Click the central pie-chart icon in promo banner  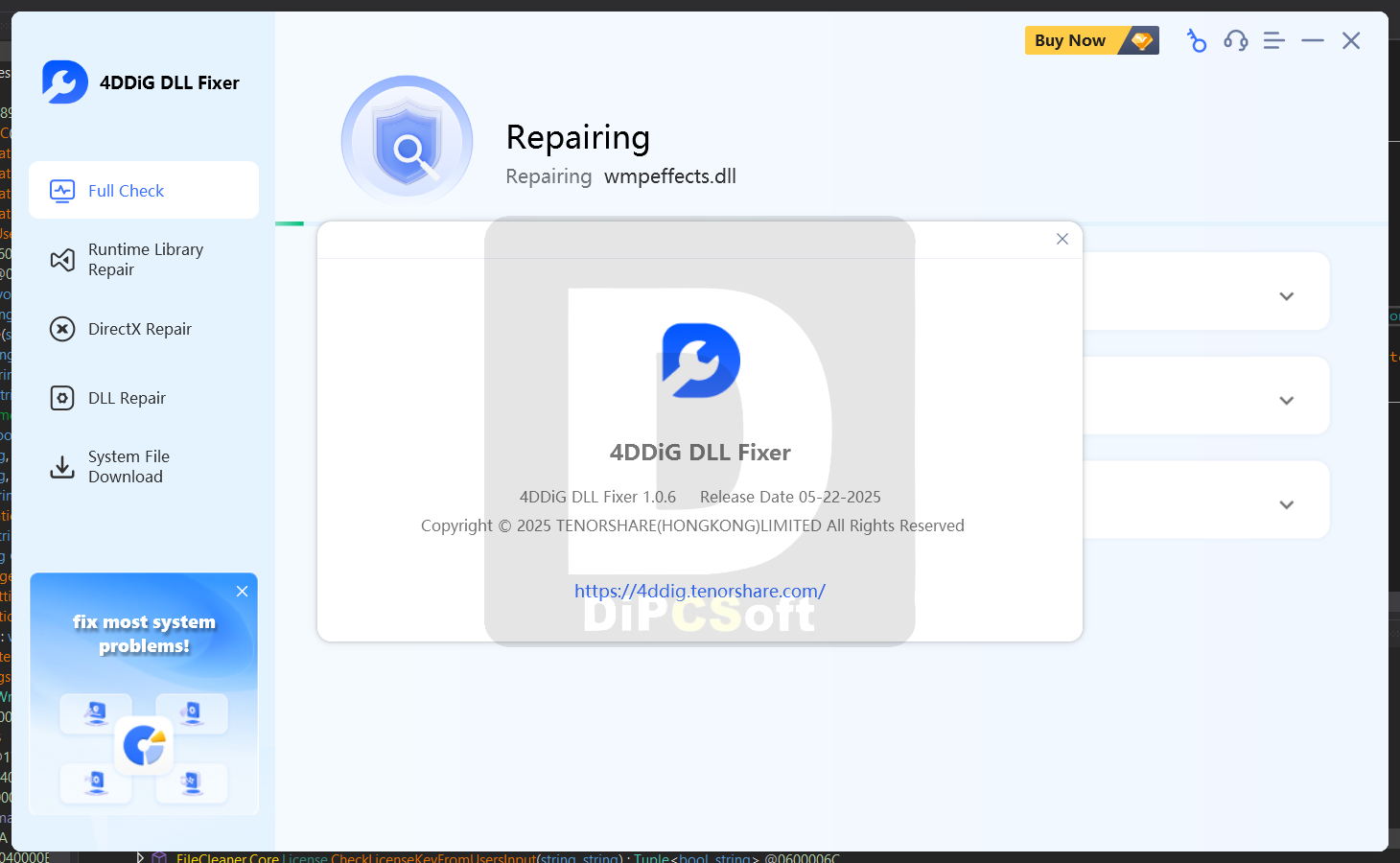(x=144, y=745)
